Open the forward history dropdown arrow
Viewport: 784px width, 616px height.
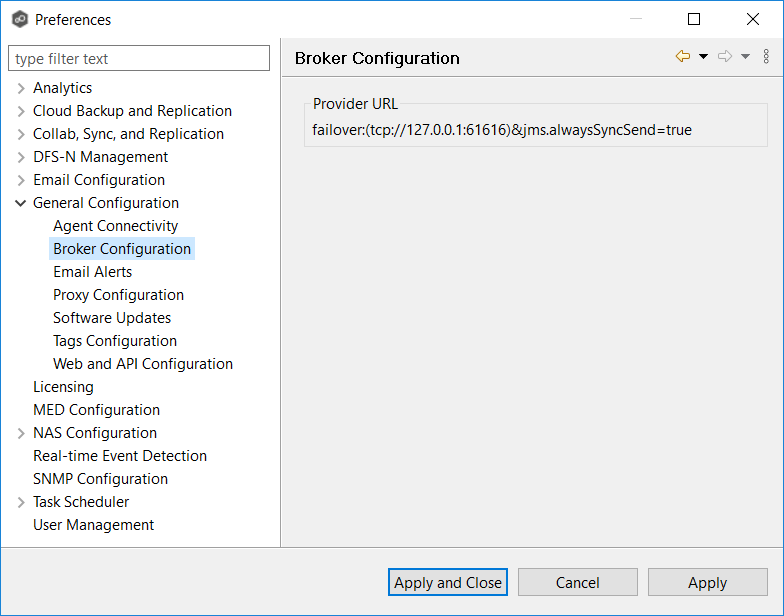[x=745, y=57]
